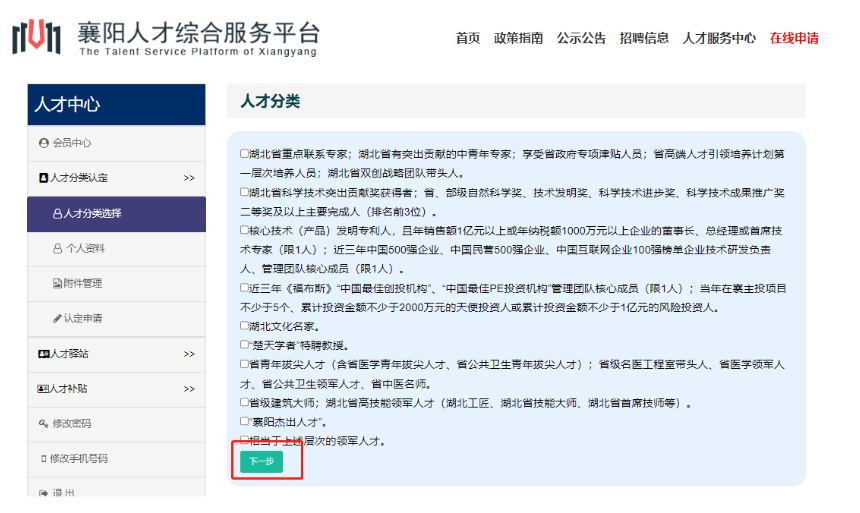Click the 修改手机号码 phone icon
The width and height of the screenshot is (860, 513).
click(x=43, y=459)
